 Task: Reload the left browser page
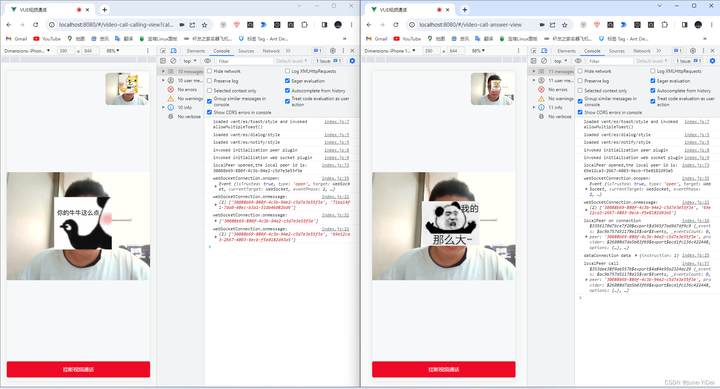[35, 25]
